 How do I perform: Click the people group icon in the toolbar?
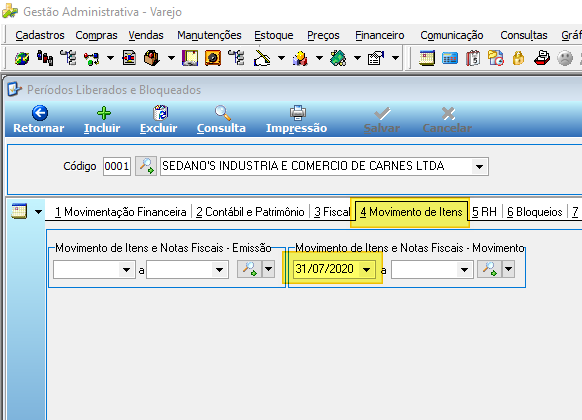point(45,58)
